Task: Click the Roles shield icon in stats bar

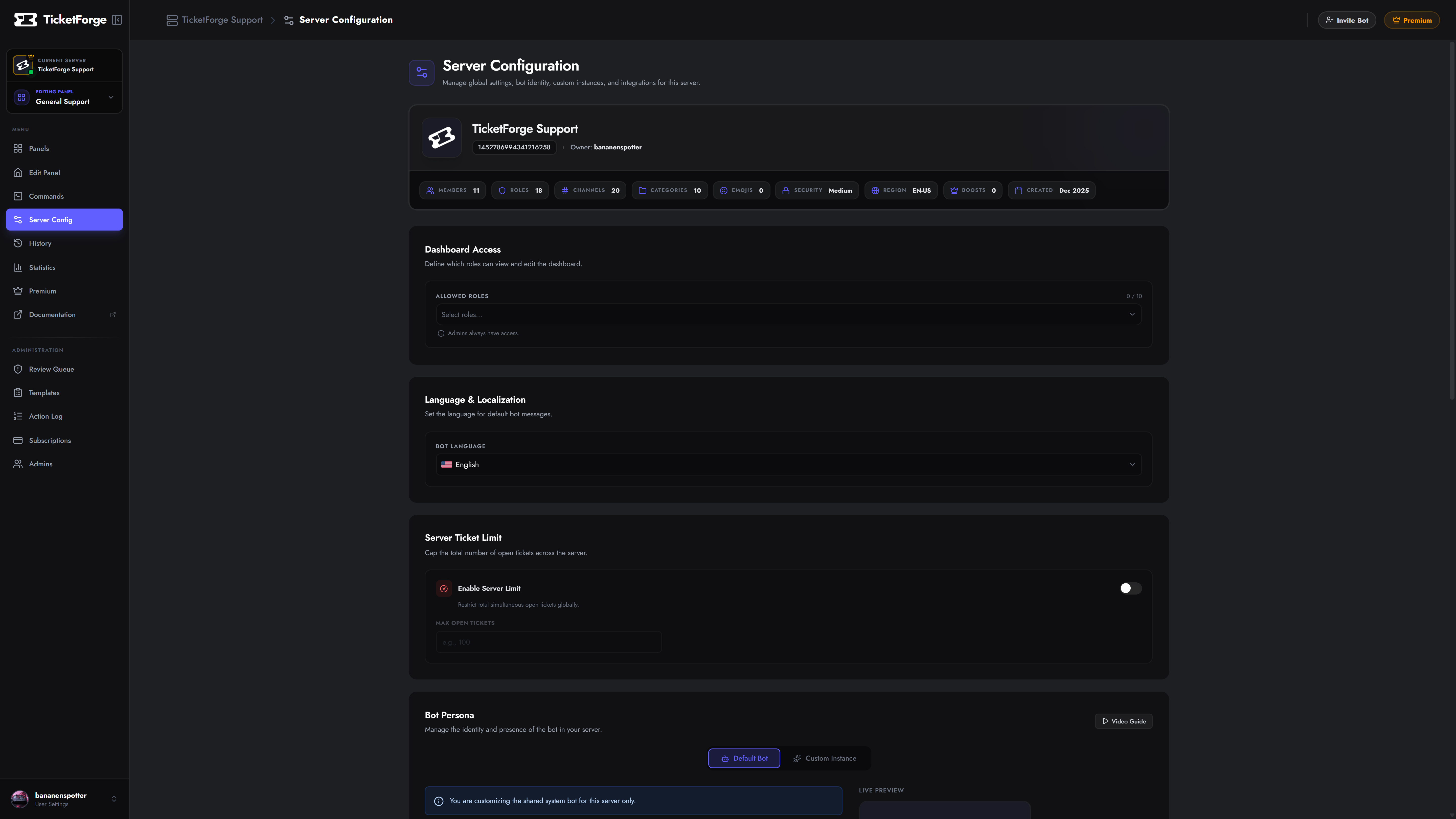Action: click(x=502, y=191)
